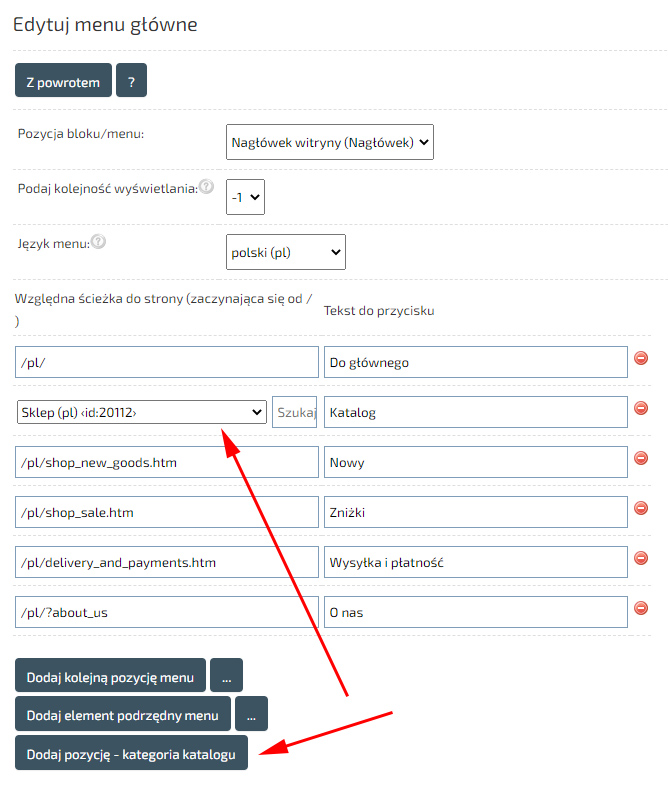The image size is (668, 790).
Task: Remove the 'Wysyłka i płatność' row
Action: pyautogui.click(x=642, y=558)
